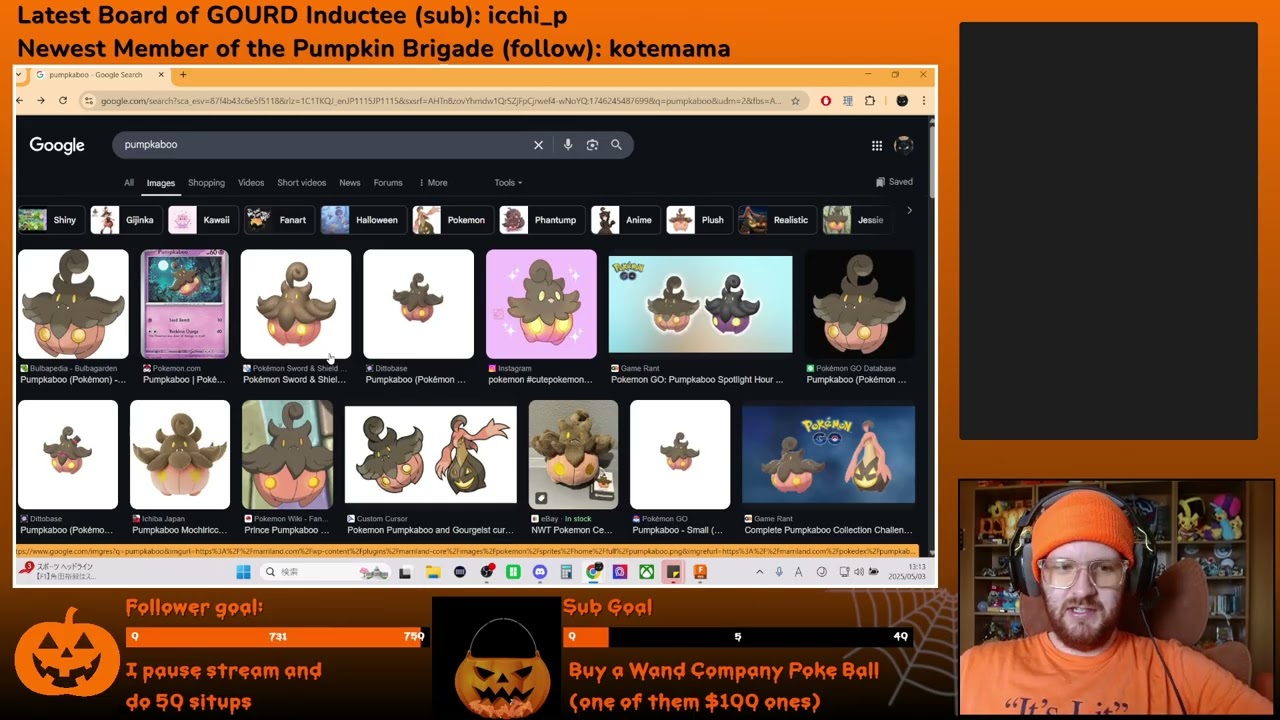The image size is (1280, 720).
Task: Filter images by Kawaii chip
Action: tap(202, 220)
